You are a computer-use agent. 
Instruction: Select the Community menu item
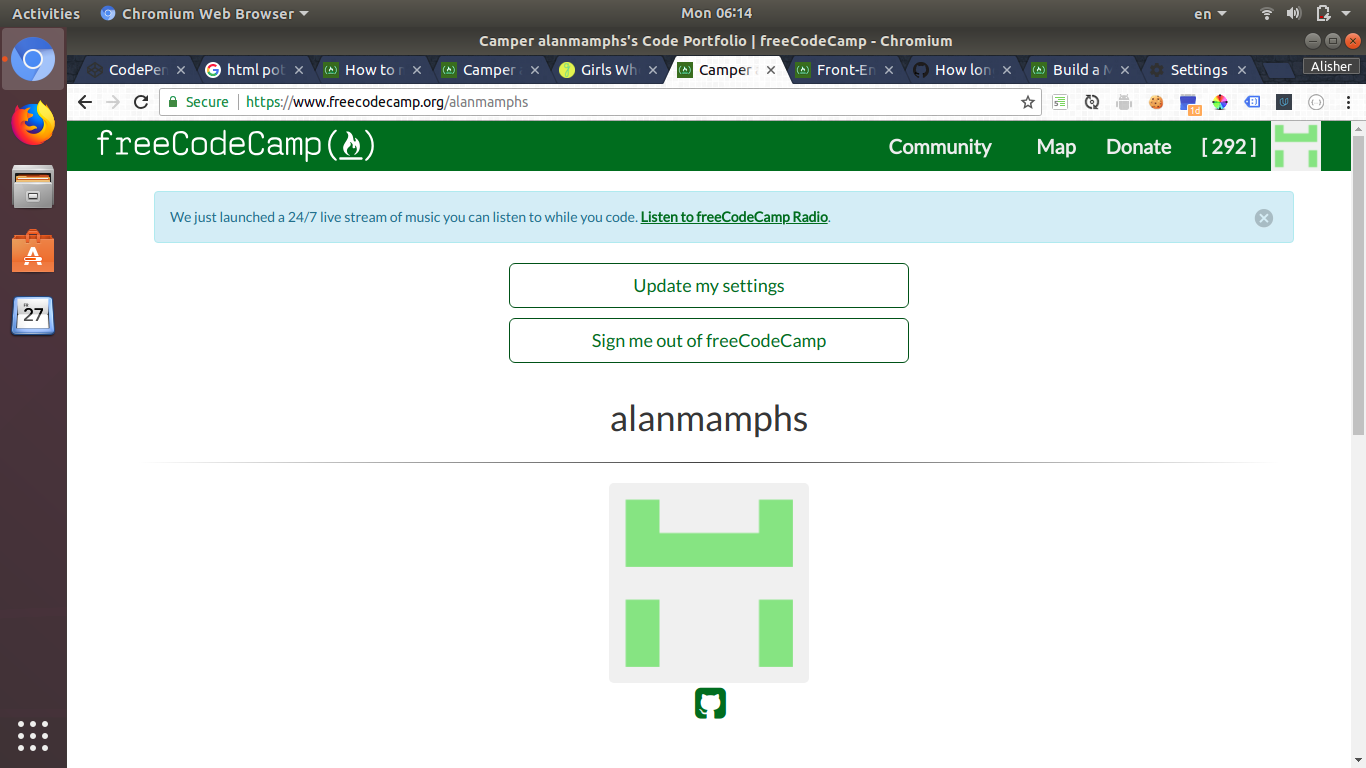[940, 146]
